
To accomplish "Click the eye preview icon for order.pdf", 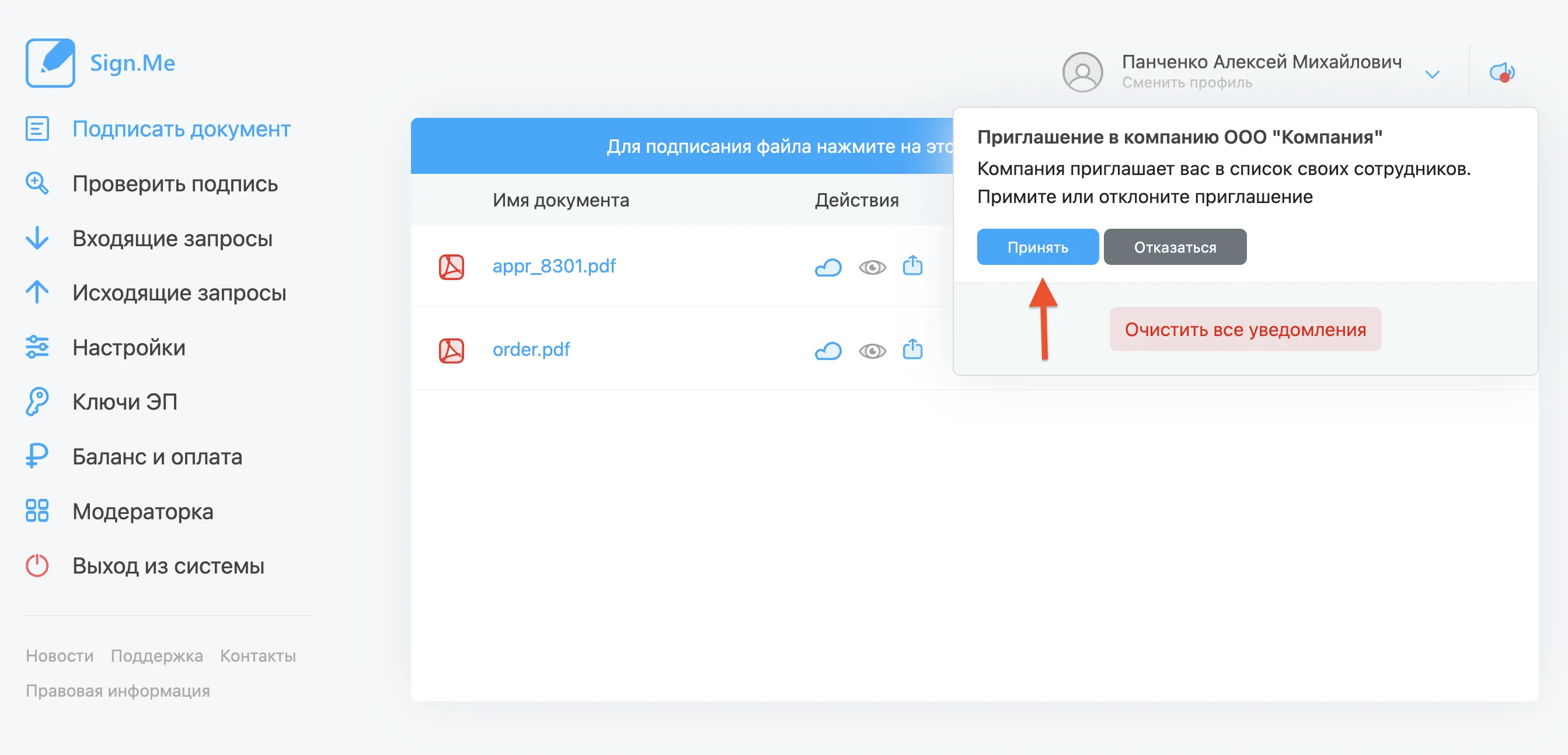I will [x=872, y=351].
